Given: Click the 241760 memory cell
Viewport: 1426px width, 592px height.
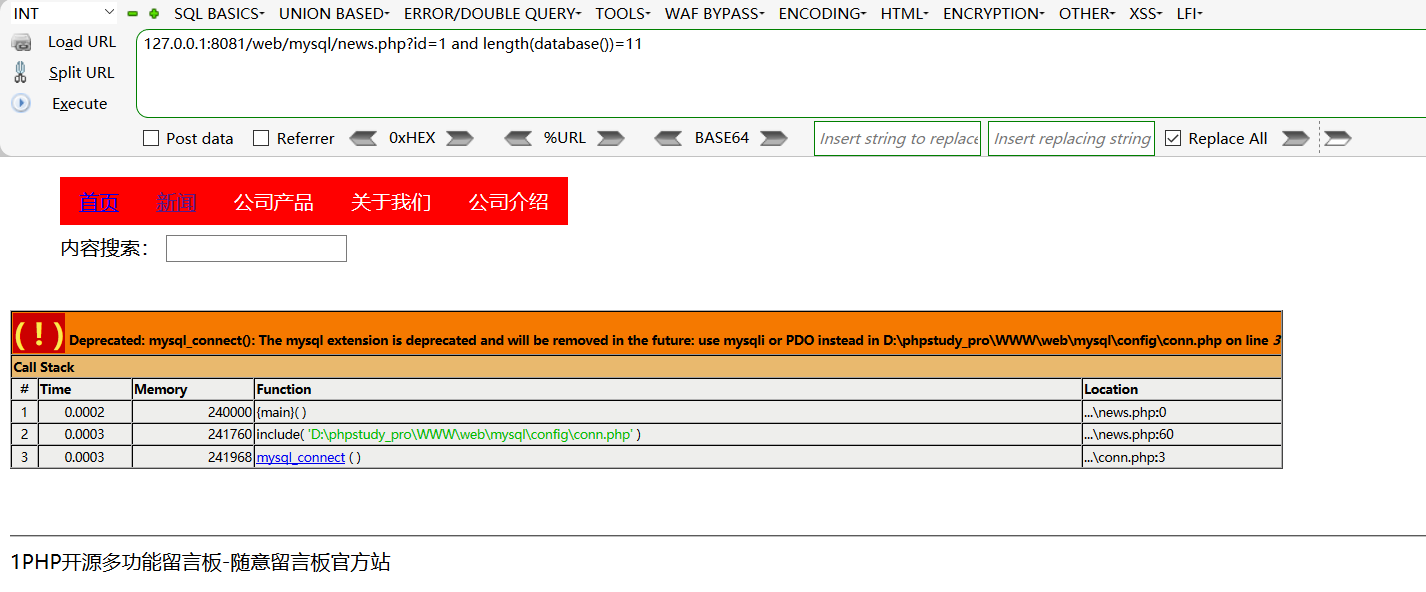Looking at the screenshot, I should click(193, 435).
